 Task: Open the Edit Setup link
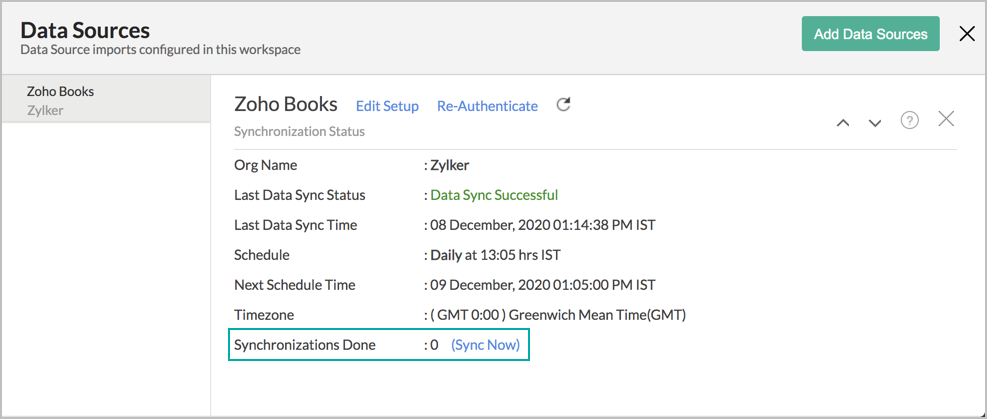(387, 106)
